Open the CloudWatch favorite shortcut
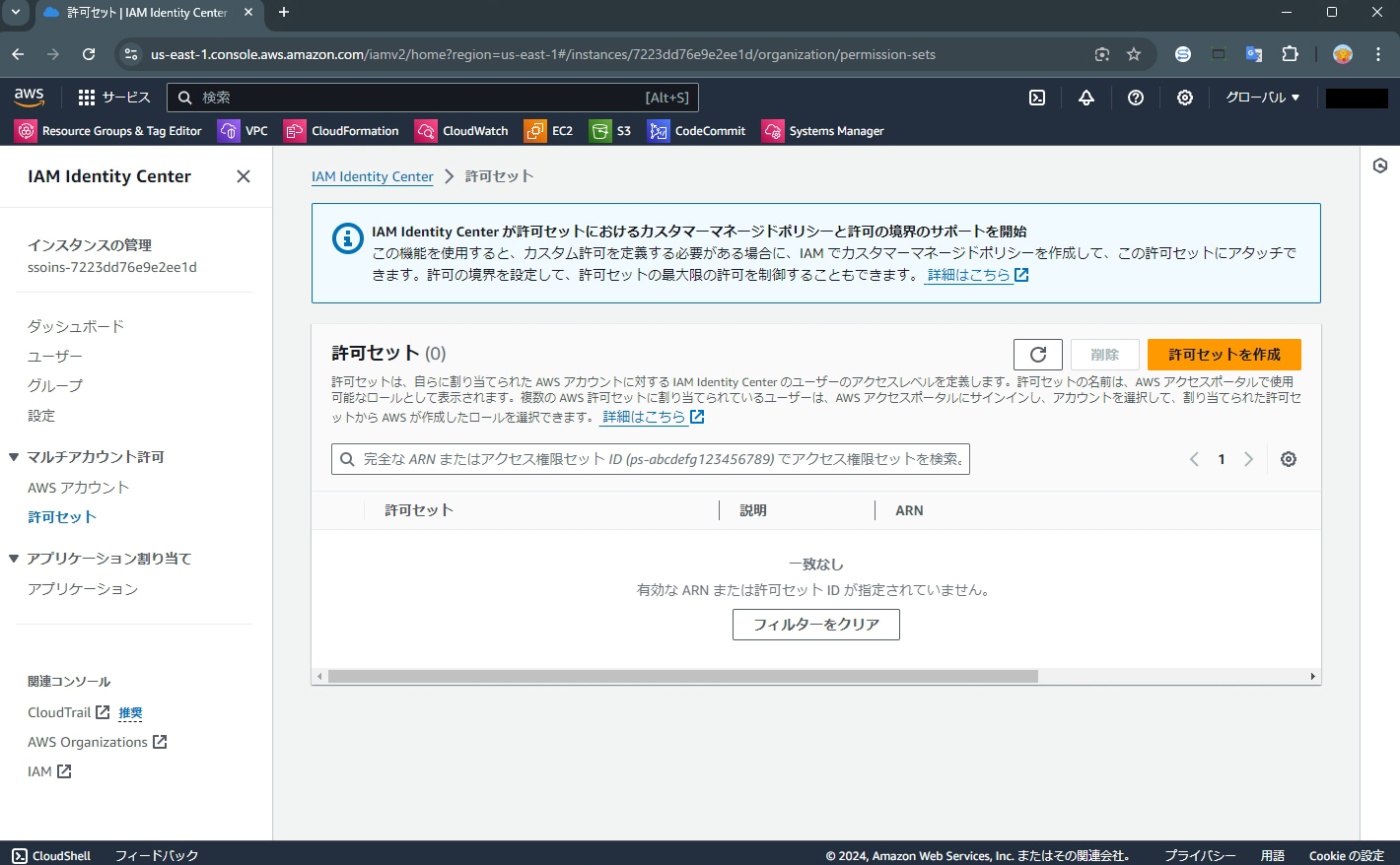The width and height of the screenshot is (1400, 865). point(462,130)
